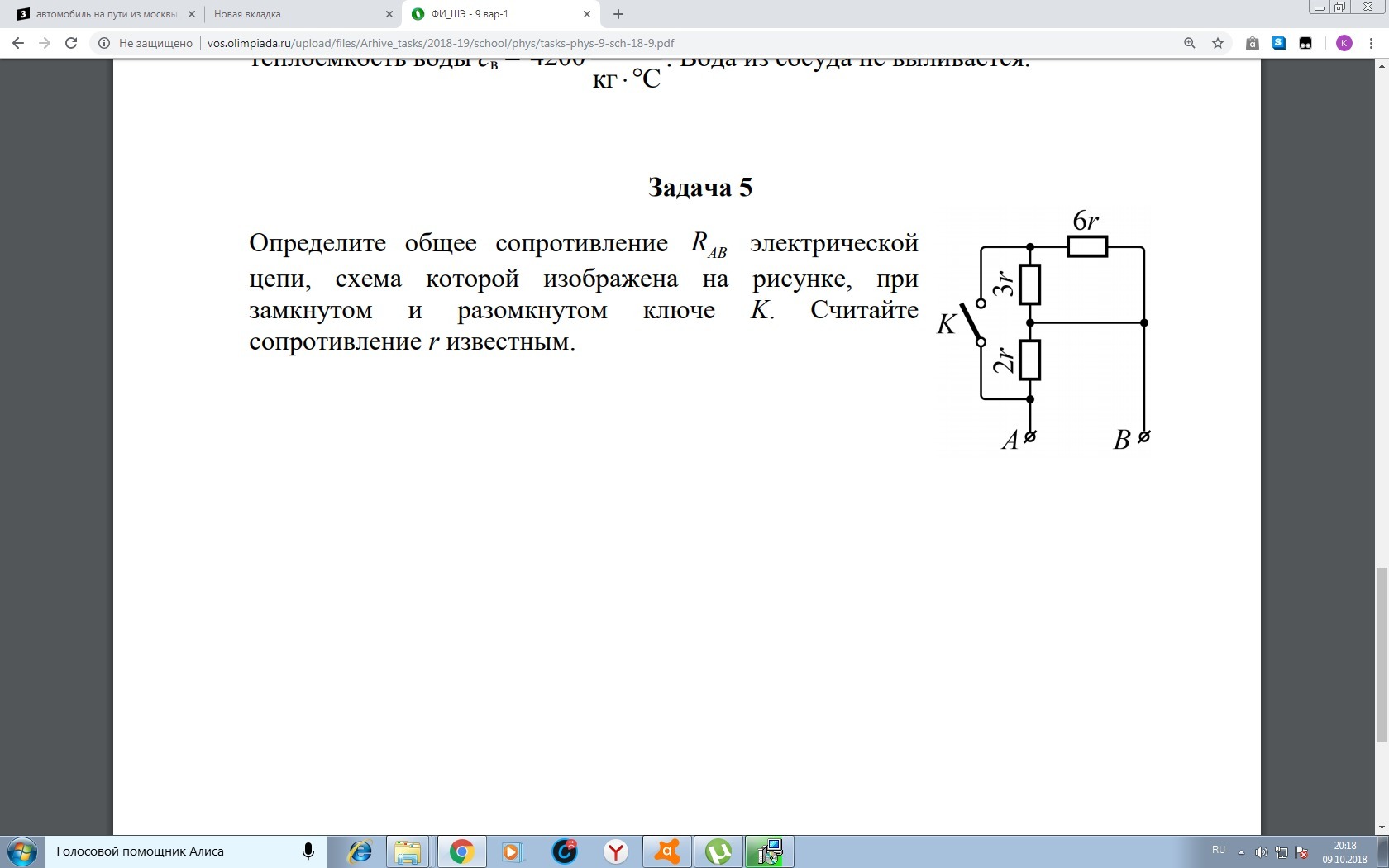This screenshot has height=868, width=1389.
Task: Switch to the 'Новая вкладка' tab
Action: pyautogui.click(x=303, y=14)
